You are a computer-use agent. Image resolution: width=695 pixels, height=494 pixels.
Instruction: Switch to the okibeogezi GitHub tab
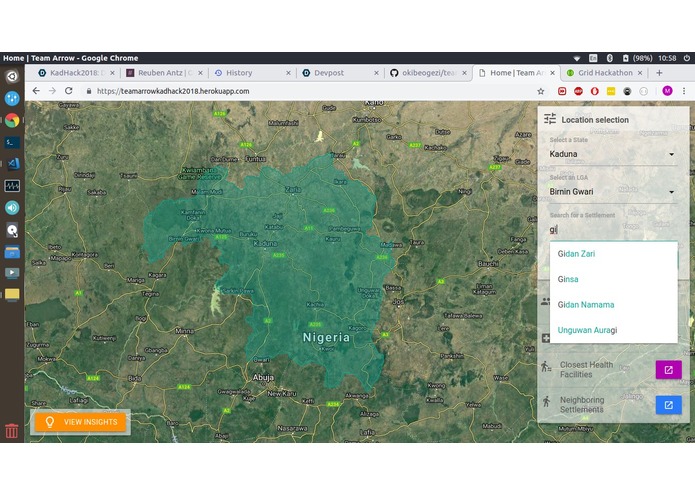coord(427,73)
